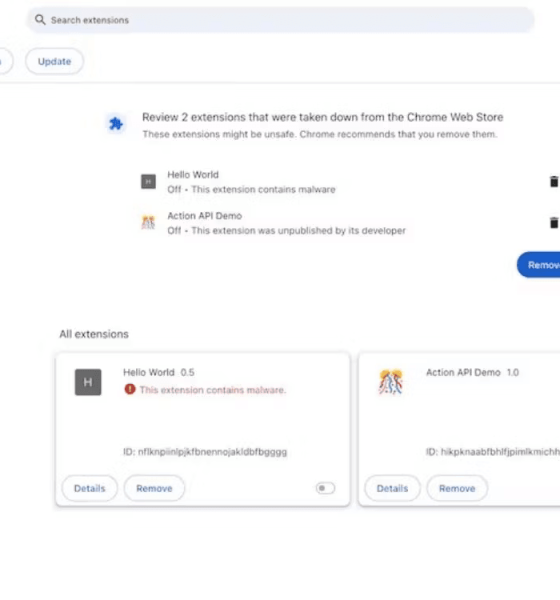Click 'Hello World 0.5' title in card

click(158, 372)
